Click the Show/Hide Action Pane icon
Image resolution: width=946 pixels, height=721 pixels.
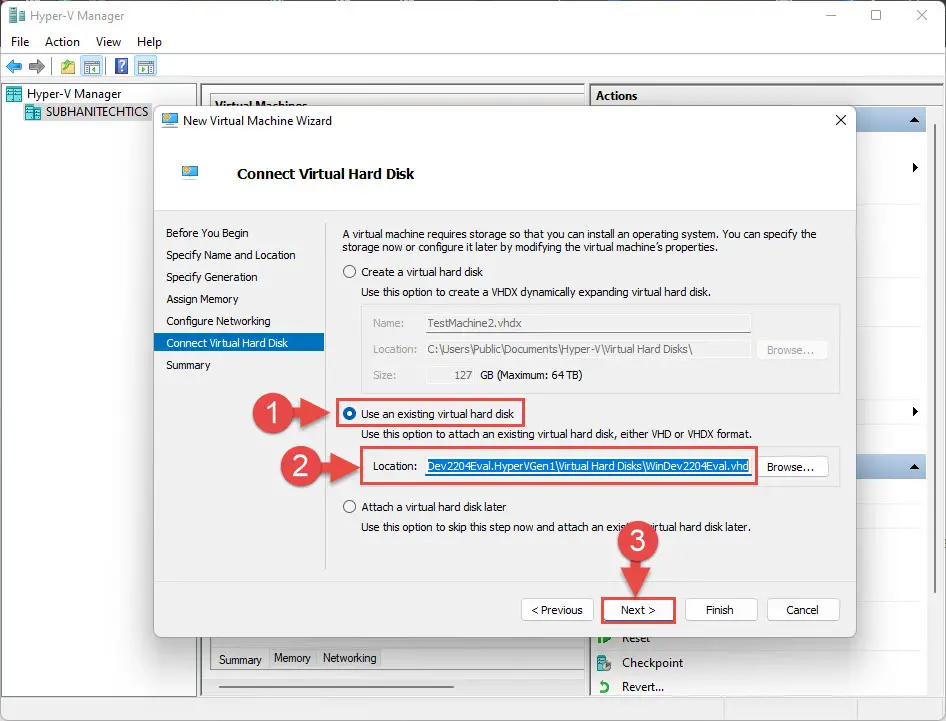click(x=146, y=66)
